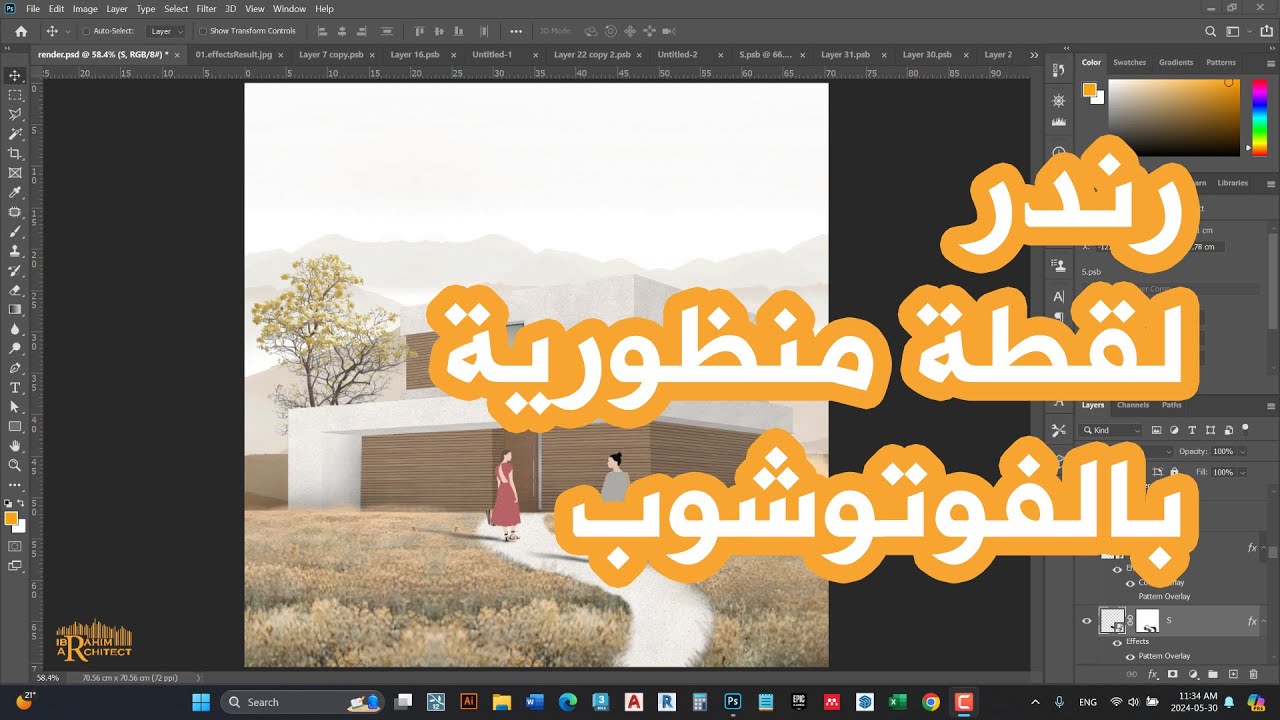Open the Color panel menu
The width and height of the screenshot is (1280, 720).
tap(1271, 62)
